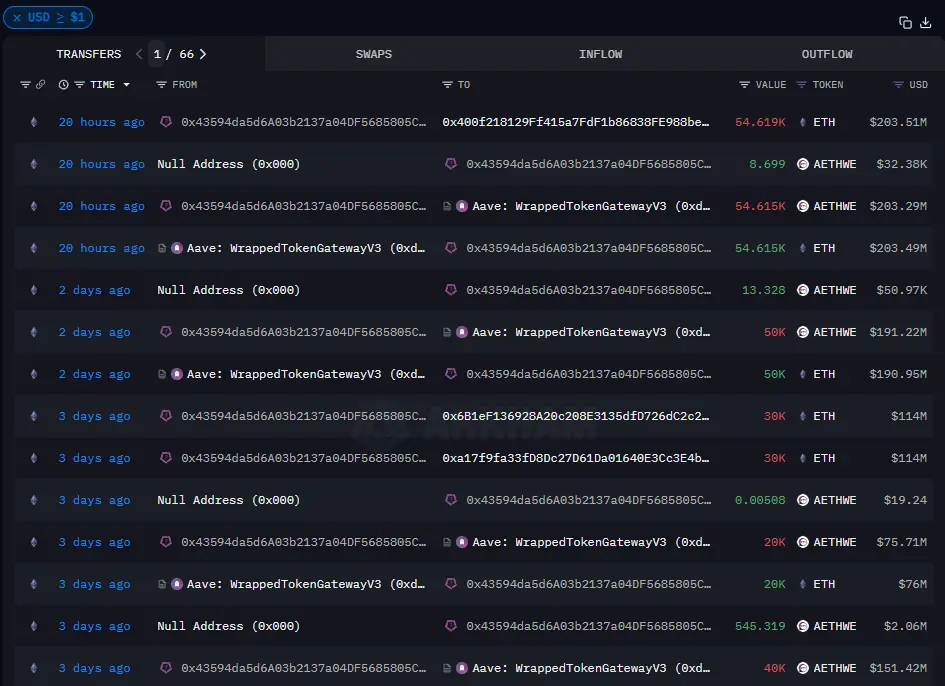Screen dimensions: 945x686
Task: Open TIME sort dropdown arrow
Action: pyautogui.click(x=127, y=85)
